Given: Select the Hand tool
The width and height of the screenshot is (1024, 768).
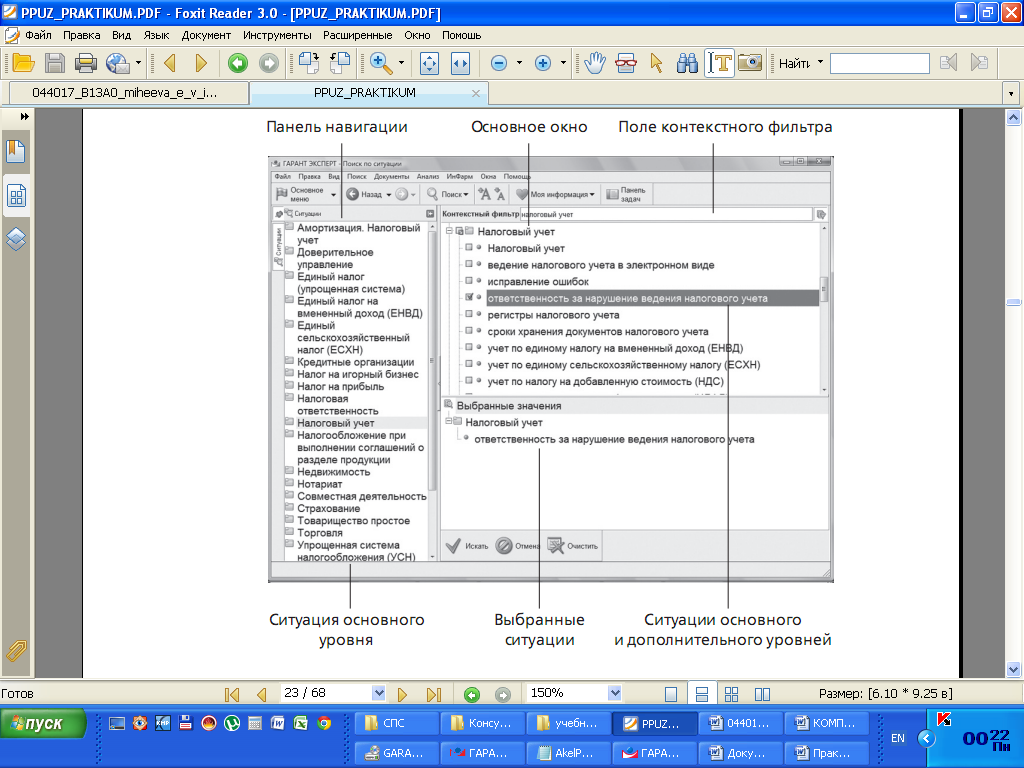Looking at the screenshot, I should point(595,63).
